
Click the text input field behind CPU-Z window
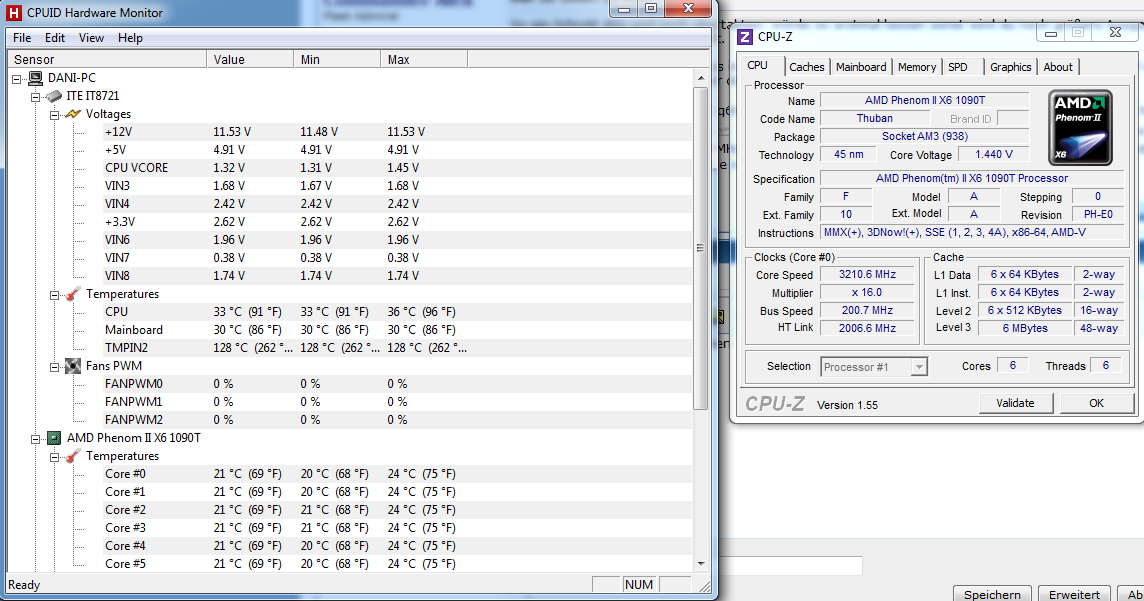pos(791,566)
